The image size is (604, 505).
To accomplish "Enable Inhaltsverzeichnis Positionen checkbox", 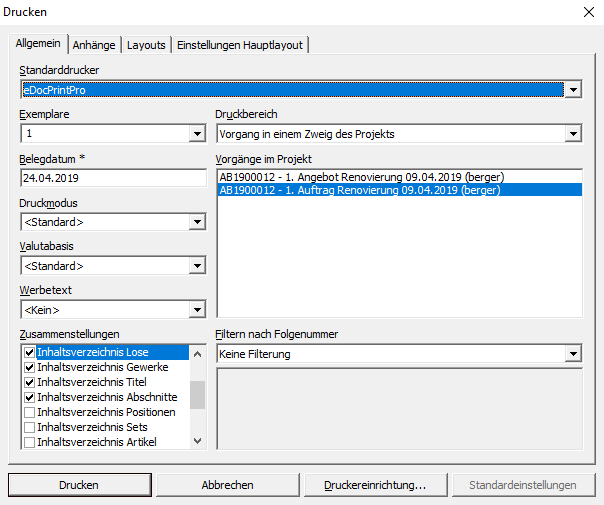I will coord(29,412).
